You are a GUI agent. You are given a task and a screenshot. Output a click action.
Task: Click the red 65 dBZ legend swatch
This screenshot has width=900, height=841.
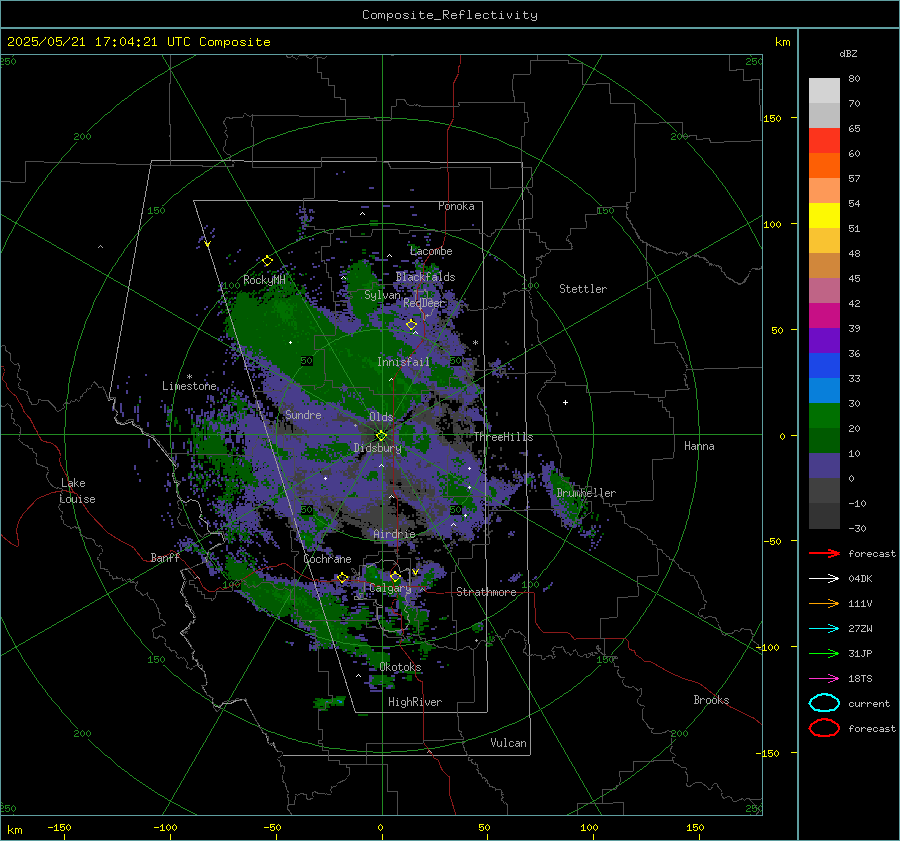(x=824, y=141)
